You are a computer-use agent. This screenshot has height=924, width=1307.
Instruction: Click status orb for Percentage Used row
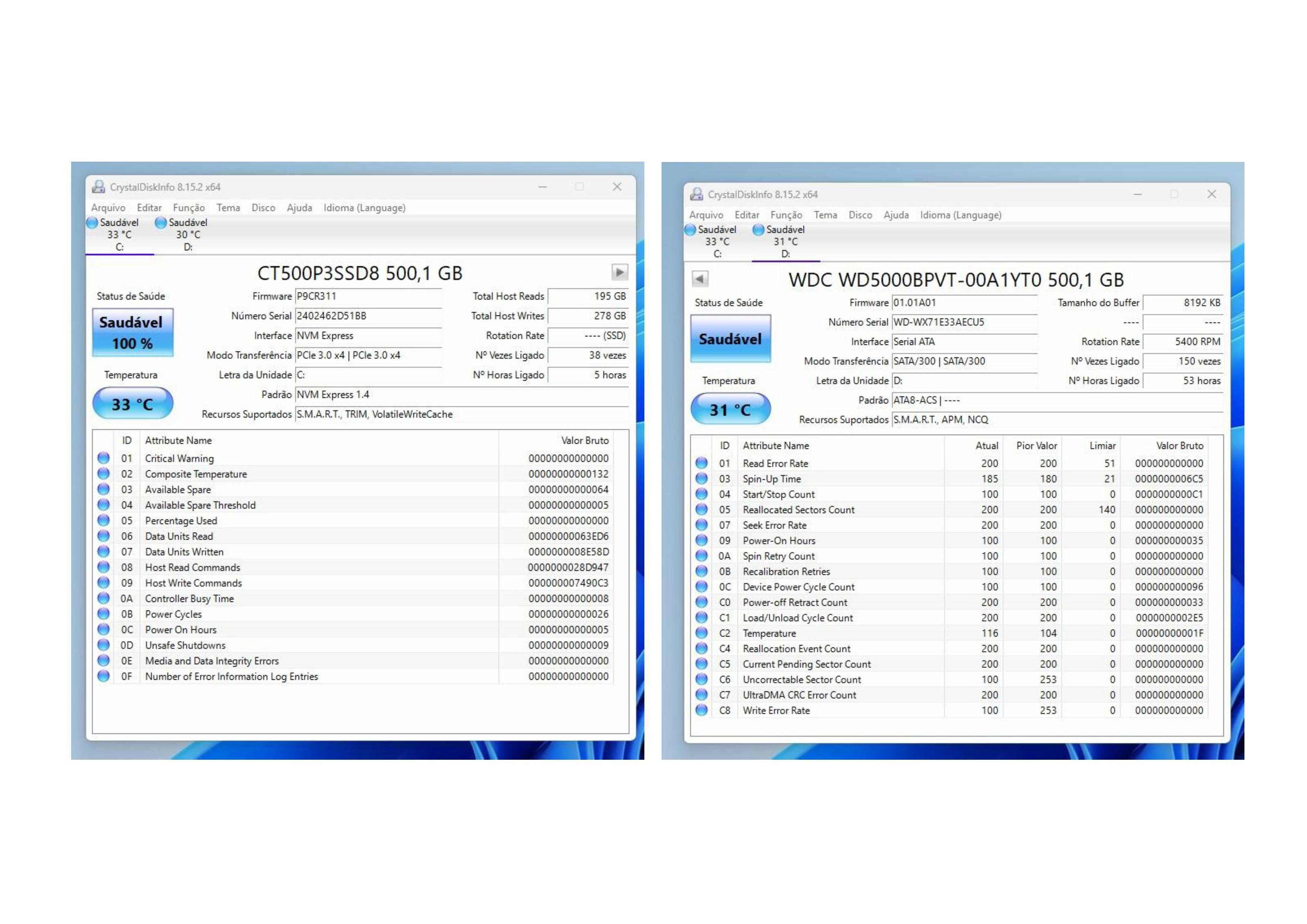coord(103,520)
